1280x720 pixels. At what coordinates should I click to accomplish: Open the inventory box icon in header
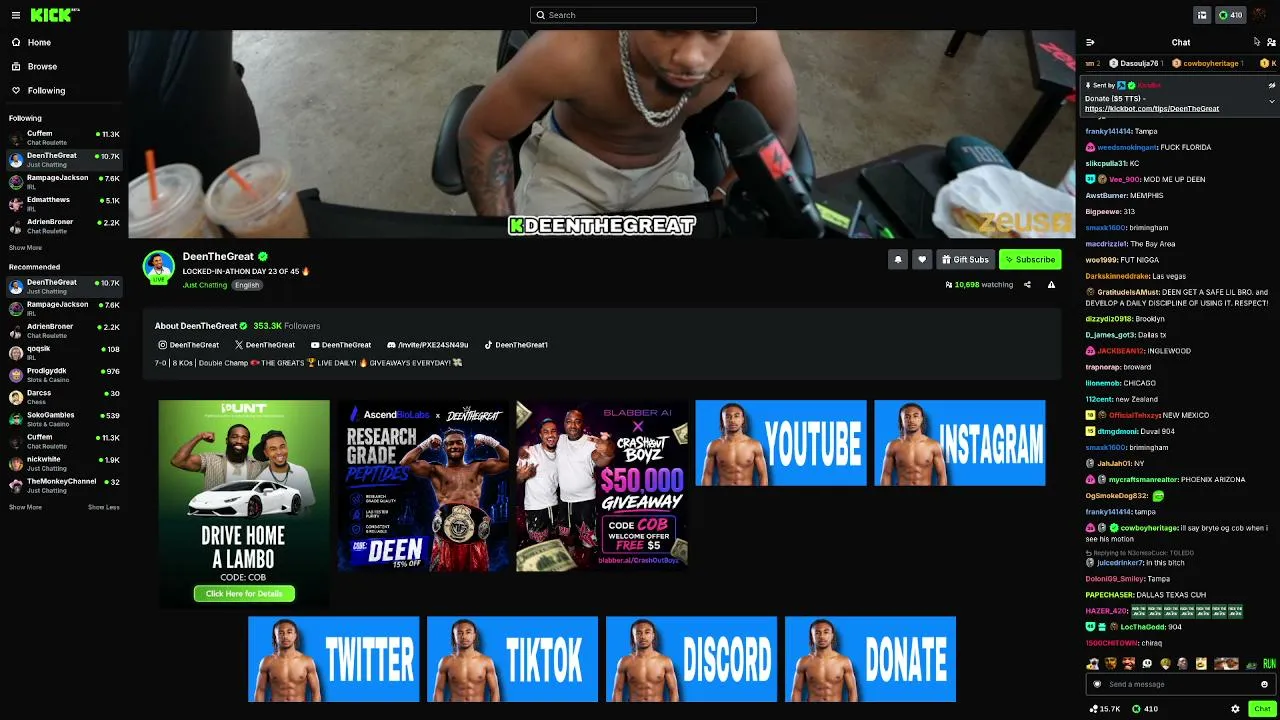click(1202, 15)
